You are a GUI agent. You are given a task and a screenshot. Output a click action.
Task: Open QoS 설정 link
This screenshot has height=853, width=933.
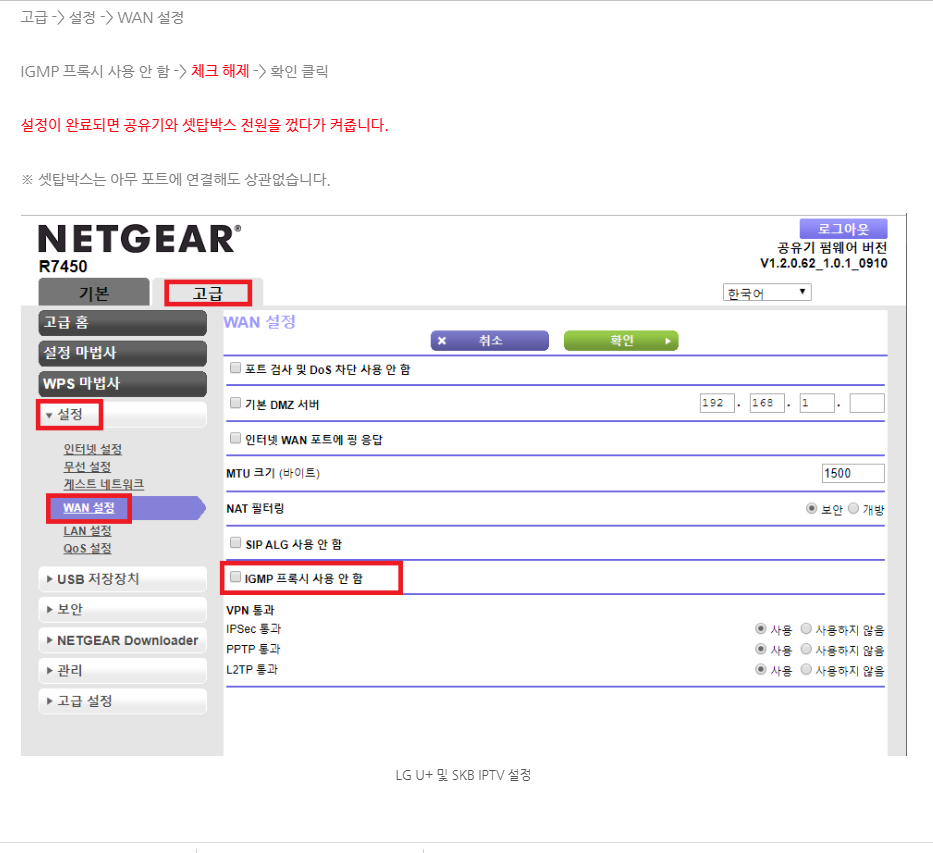click(x=87, y=548)
